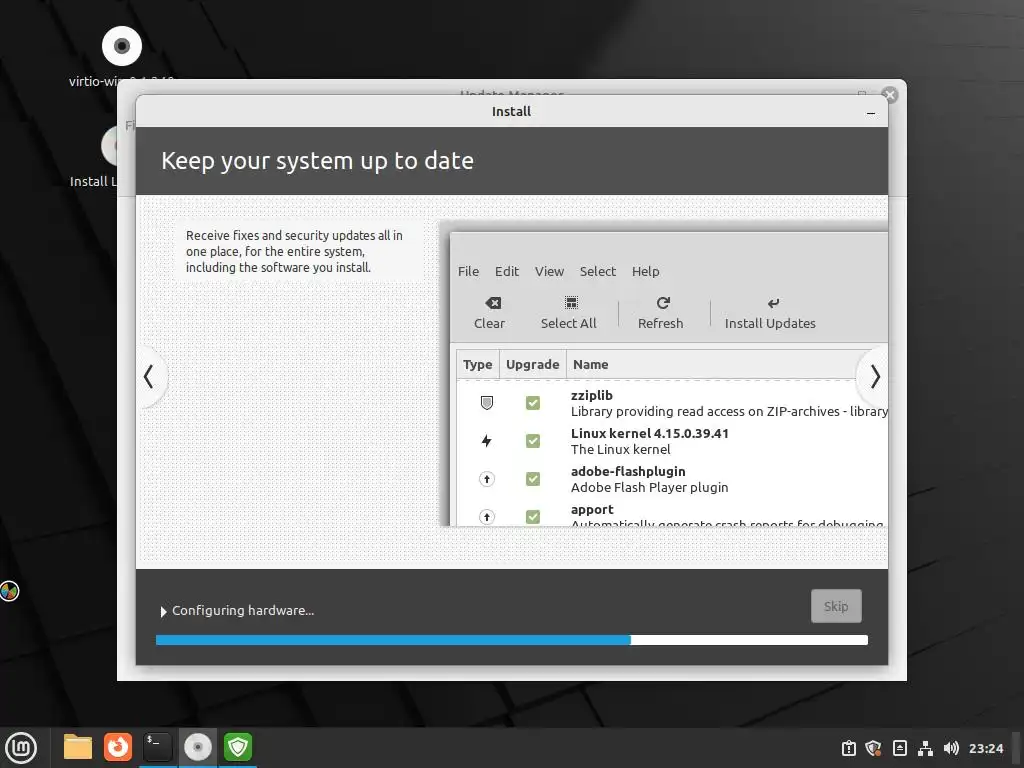Viewport: 1024px width, 768px height.
Task: Click the installation progress bar
Action: [x=512, y=640]
